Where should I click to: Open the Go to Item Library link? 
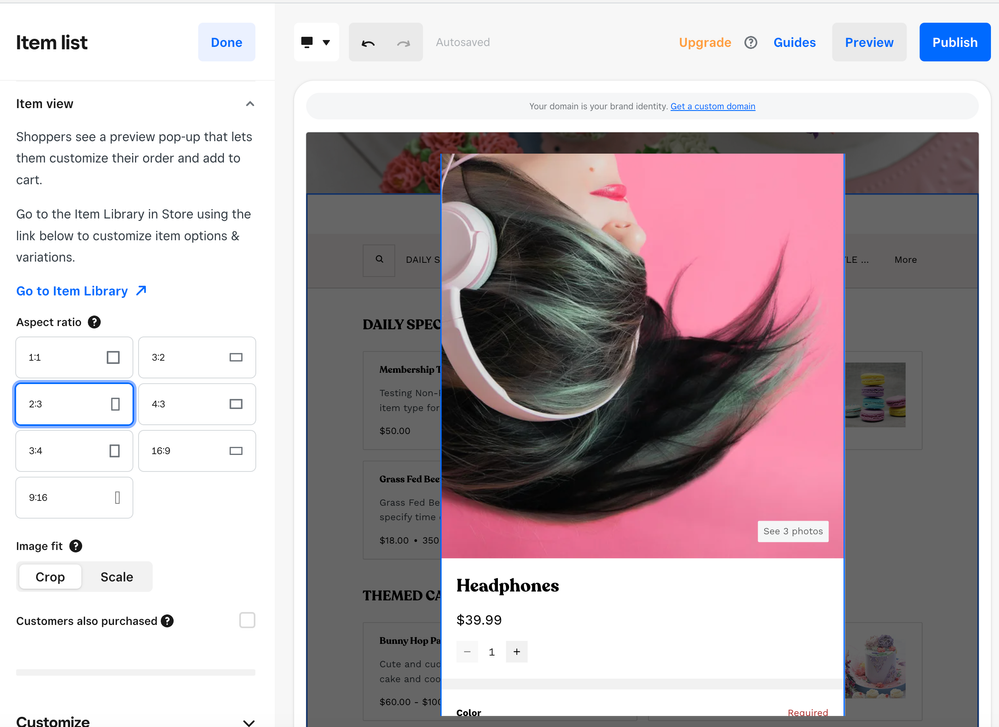click(81, 291)
